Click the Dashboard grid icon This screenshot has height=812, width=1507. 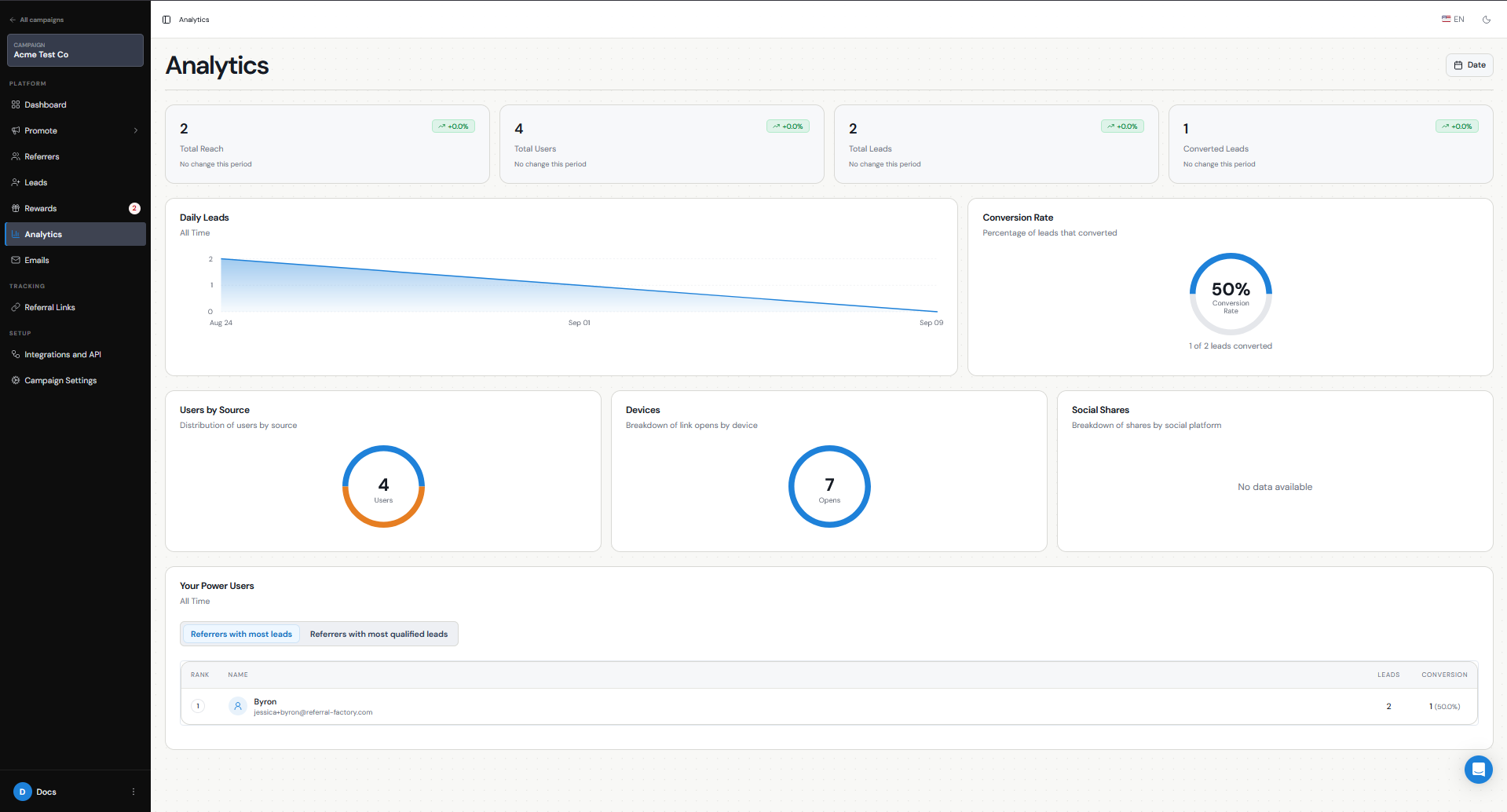point(16,104)
